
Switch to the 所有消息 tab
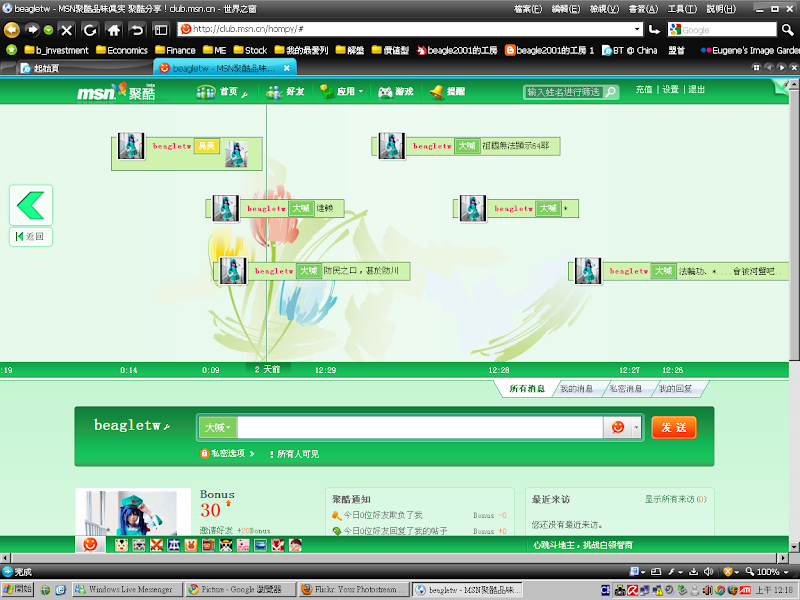pyautogui.click(x=527, y=389)
